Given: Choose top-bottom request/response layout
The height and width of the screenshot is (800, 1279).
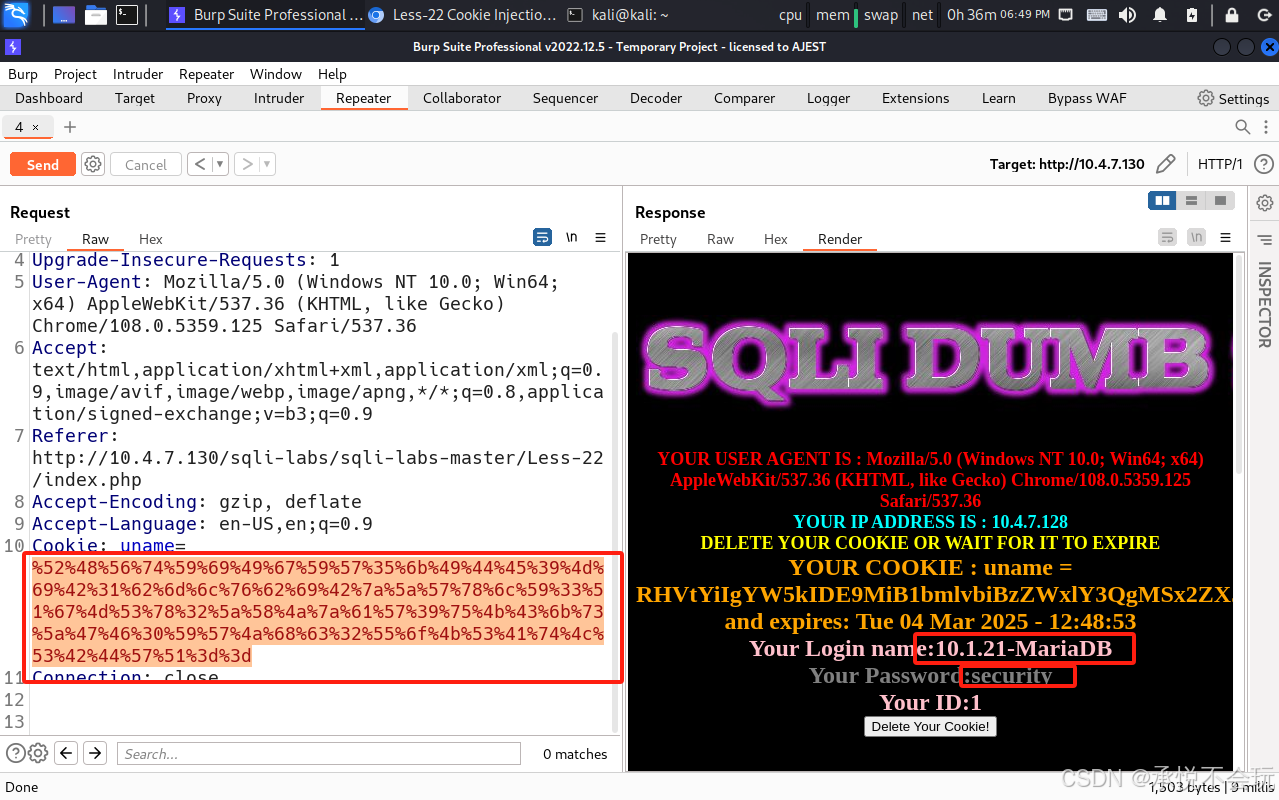Looking at the screenshot, I should (1191, 201).
